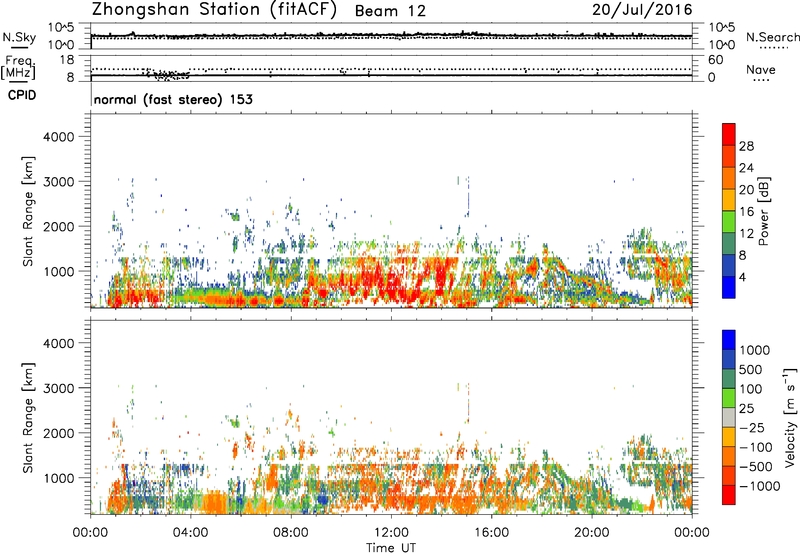Click the date "20/Jul/2016"
This screenshot has height=554, width=800.
642,10
